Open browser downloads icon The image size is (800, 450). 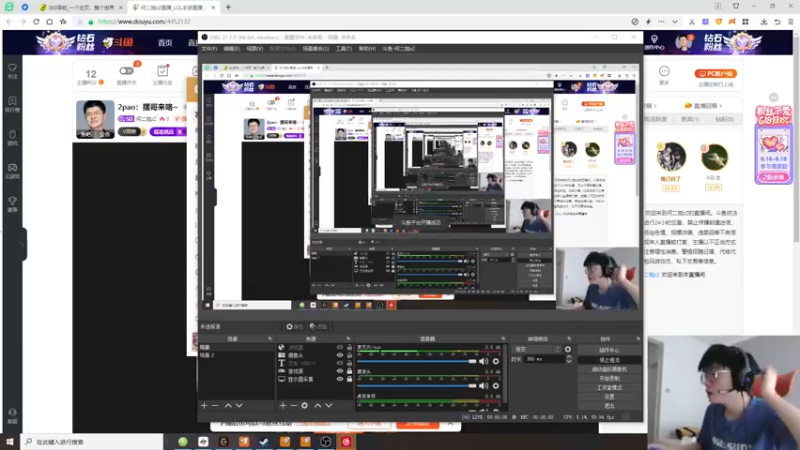click(764, 22)
